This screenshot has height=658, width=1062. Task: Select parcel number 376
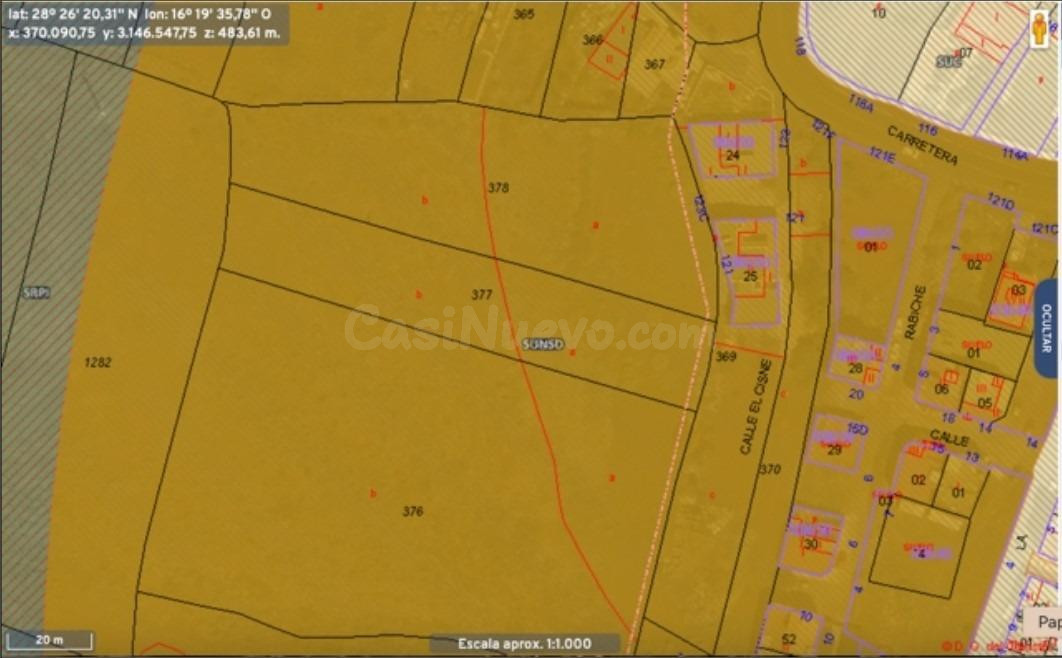click(413, 511)
